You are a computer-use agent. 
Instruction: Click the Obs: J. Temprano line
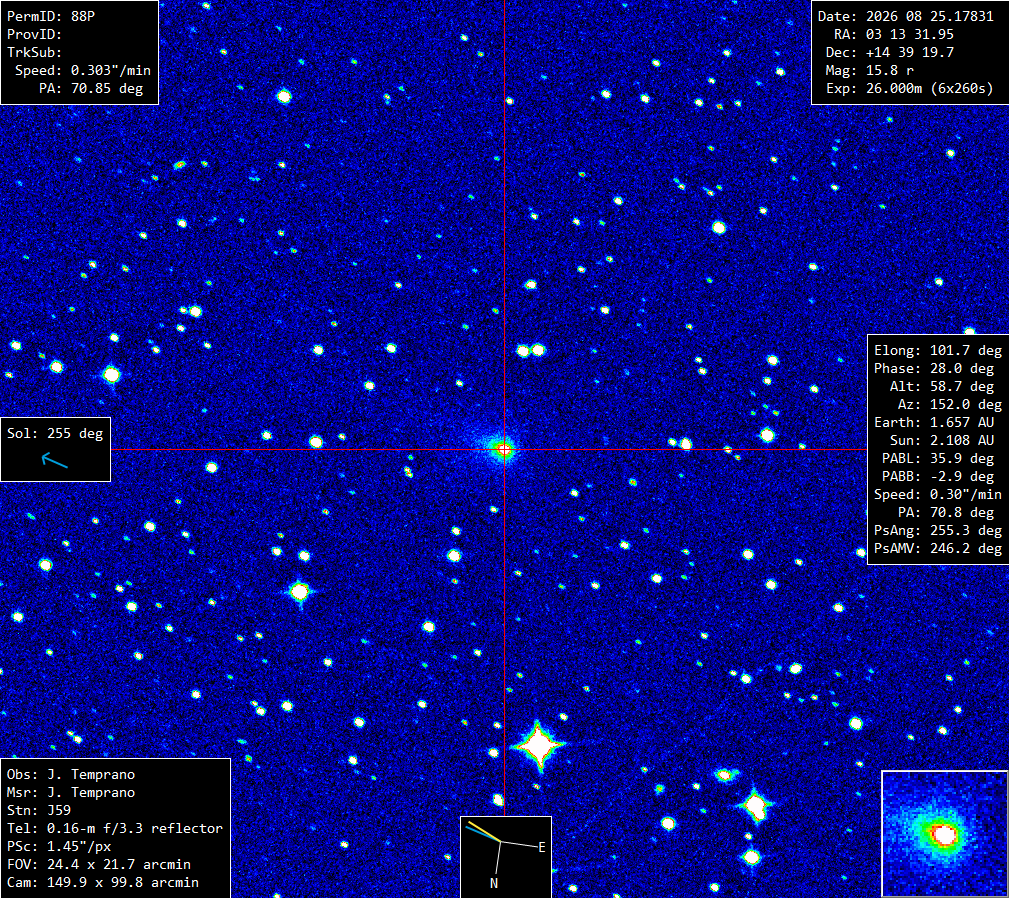point(71,774)
